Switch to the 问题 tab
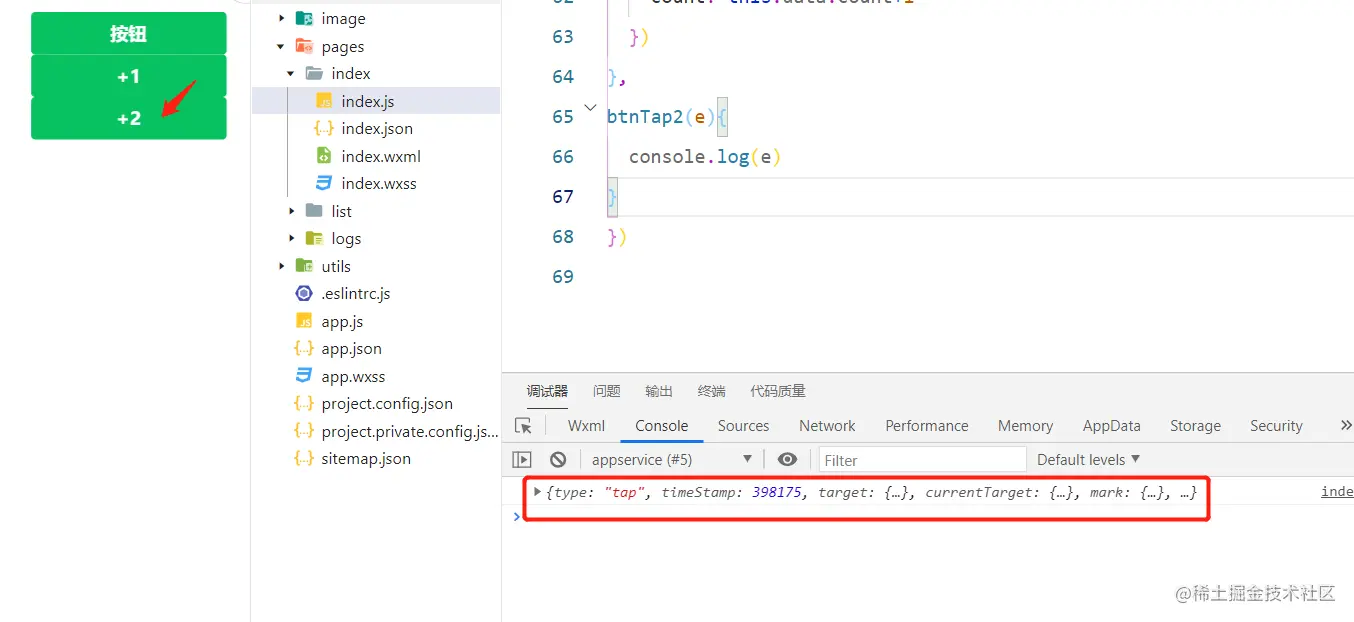 pyautogui.click(x=606, y=391)
